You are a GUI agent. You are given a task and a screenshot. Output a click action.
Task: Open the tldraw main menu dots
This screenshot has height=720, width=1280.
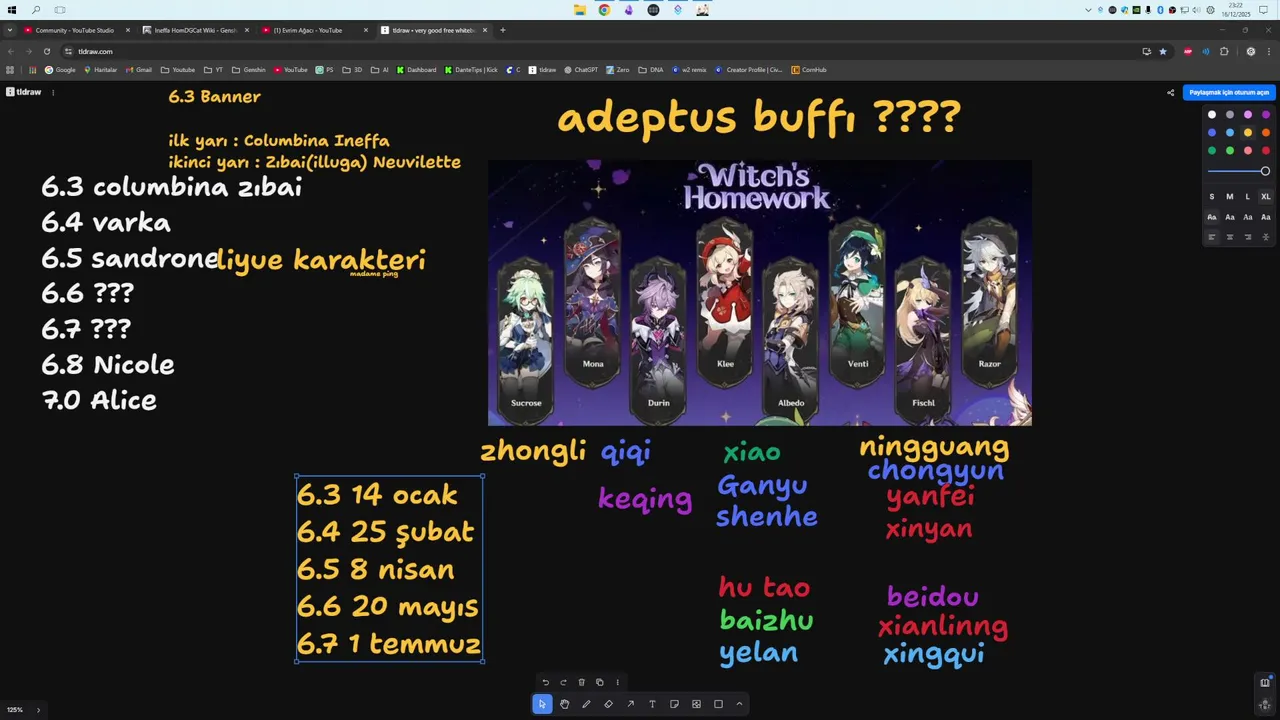(53, 92)
